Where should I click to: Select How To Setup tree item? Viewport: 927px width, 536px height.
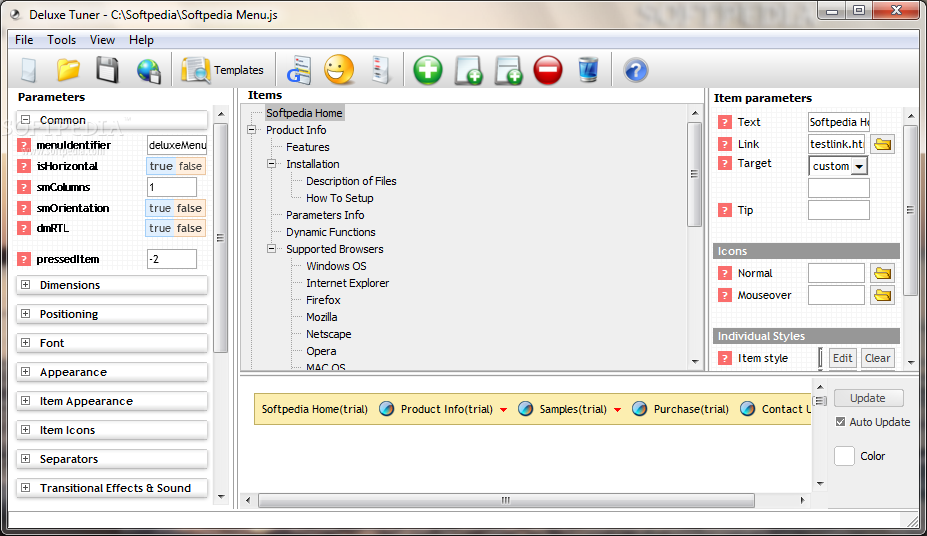click(x=340, y=198)
